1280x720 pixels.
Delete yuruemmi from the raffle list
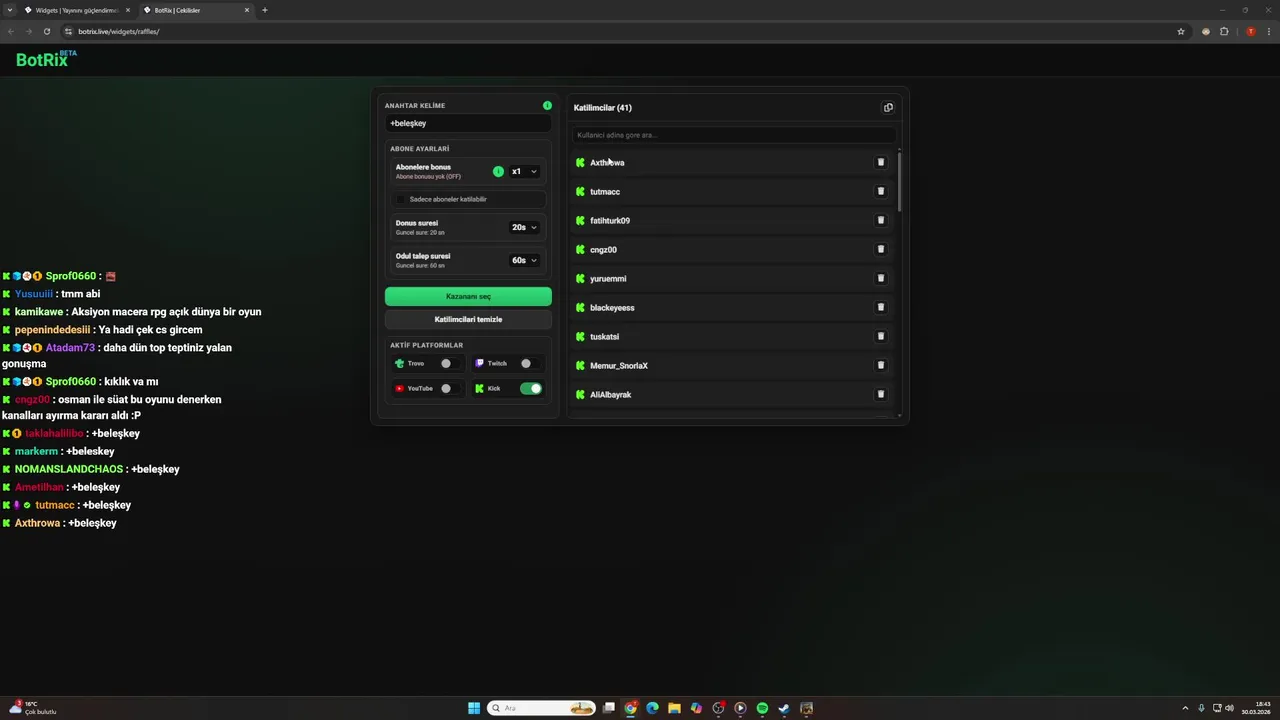tap(881, 278)
